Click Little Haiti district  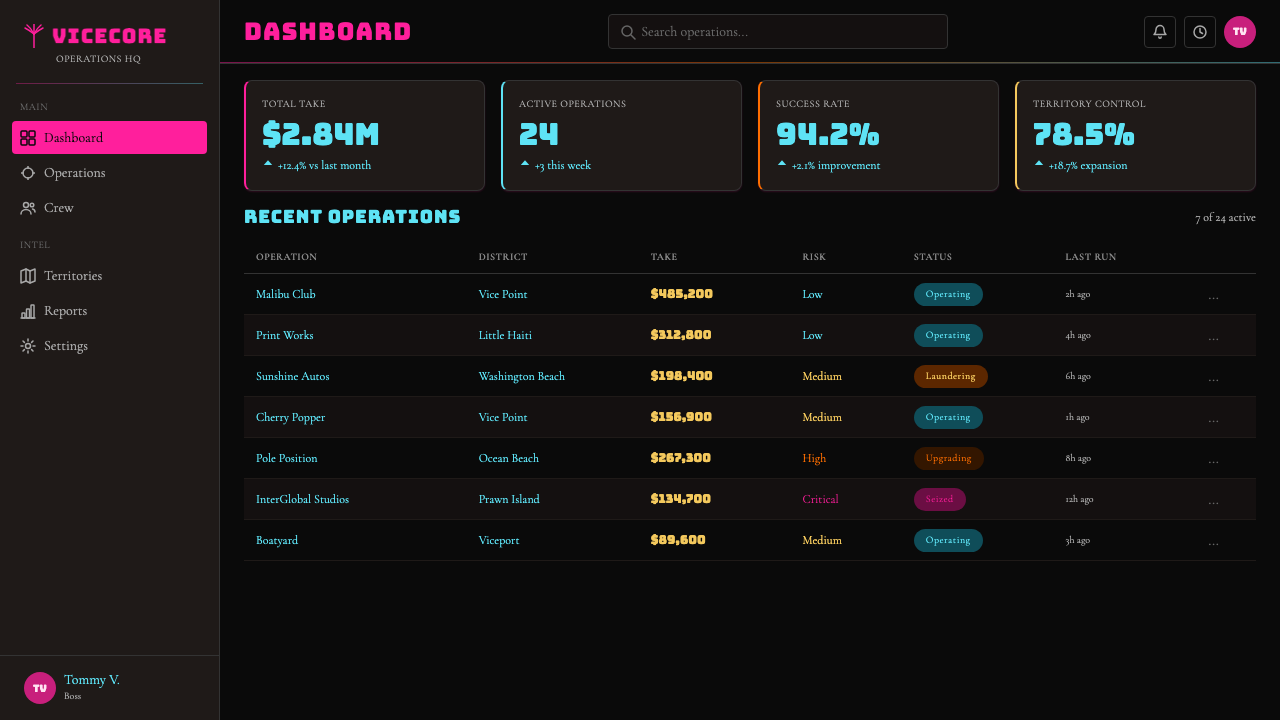505,335
